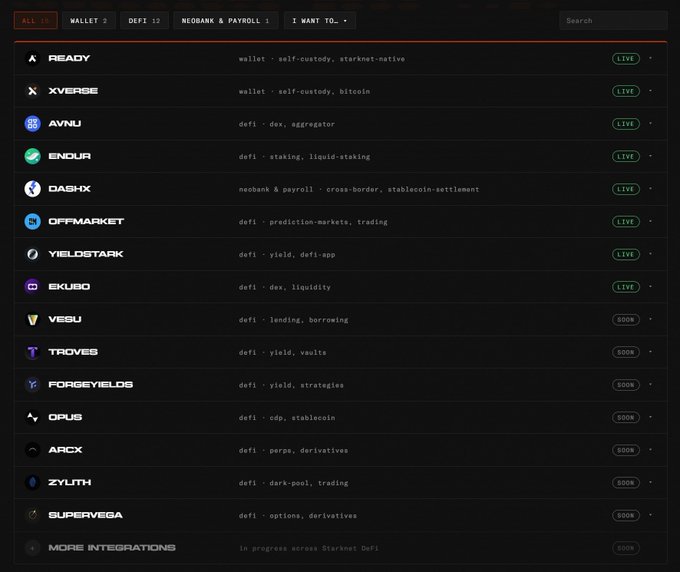This screenshot has width=680, height=572.
Task: Click "defi · prediction-markets, trading" description
Action: pos(313,222)
